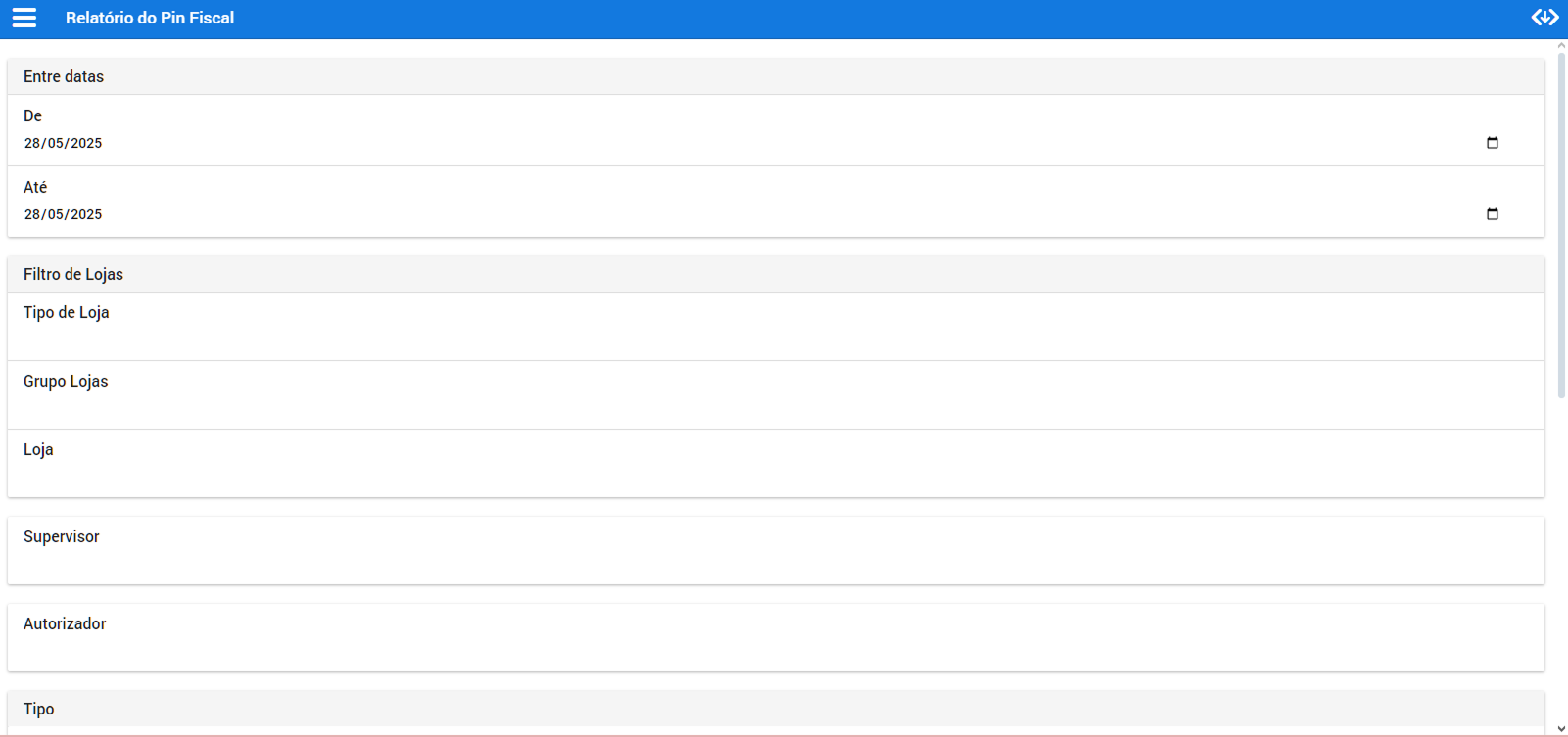The image size is (1568, 737).
Task: Select the month in the De date
Action: (x=56, y=143)
